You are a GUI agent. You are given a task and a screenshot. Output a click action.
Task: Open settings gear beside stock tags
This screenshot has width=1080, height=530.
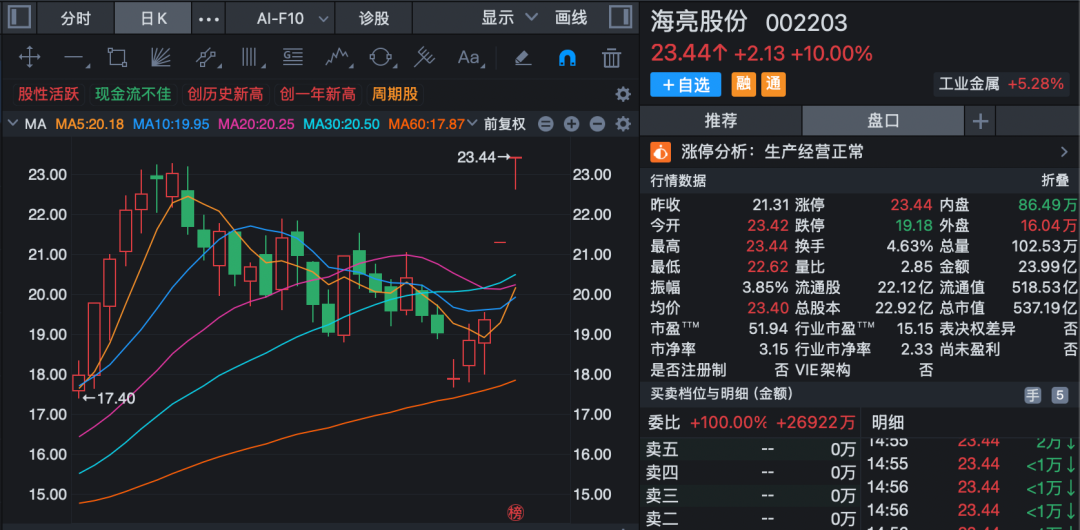click(623, 94)
